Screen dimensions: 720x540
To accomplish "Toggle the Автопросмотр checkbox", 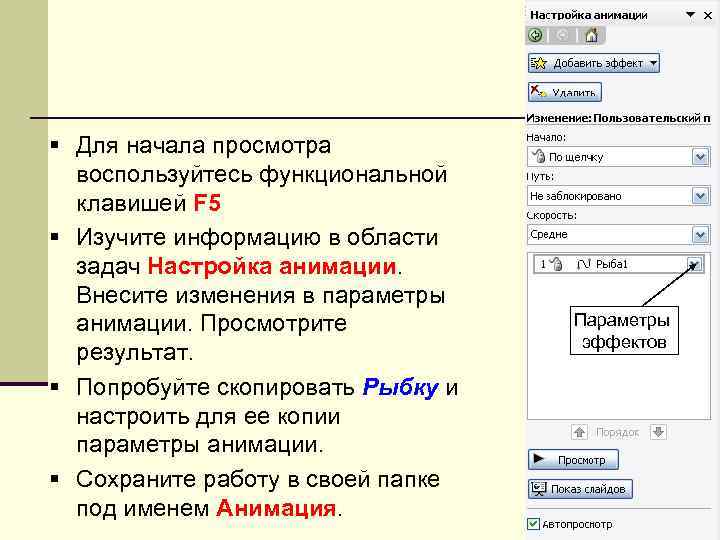I will point(533,524).
